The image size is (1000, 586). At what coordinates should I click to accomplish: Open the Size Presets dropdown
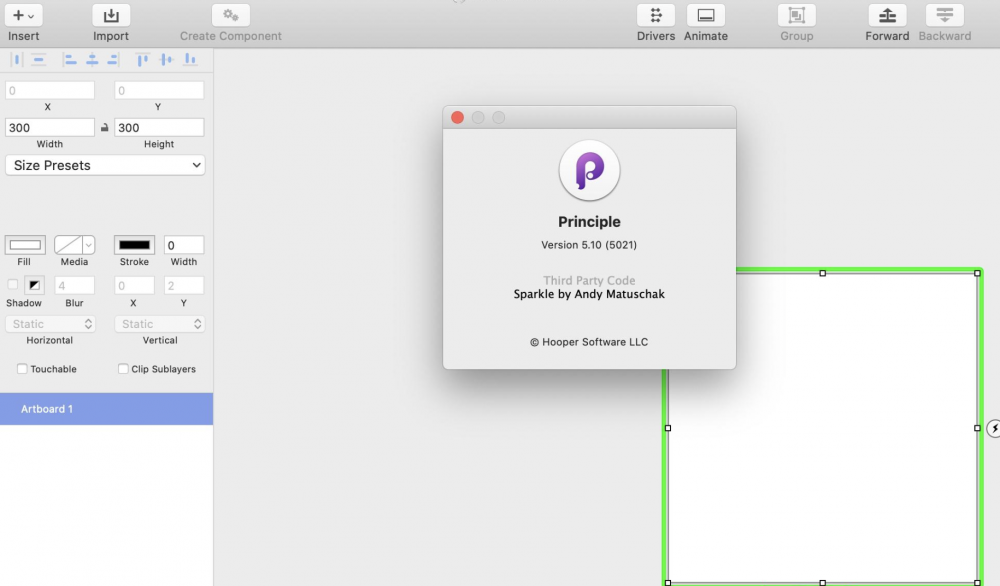(x=105, y=165)
